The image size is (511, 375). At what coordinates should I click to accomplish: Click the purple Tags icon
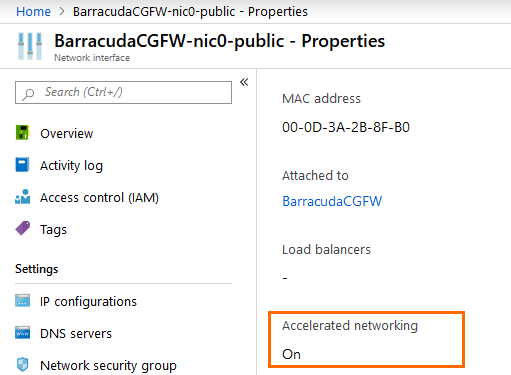[x=22, y=229]
